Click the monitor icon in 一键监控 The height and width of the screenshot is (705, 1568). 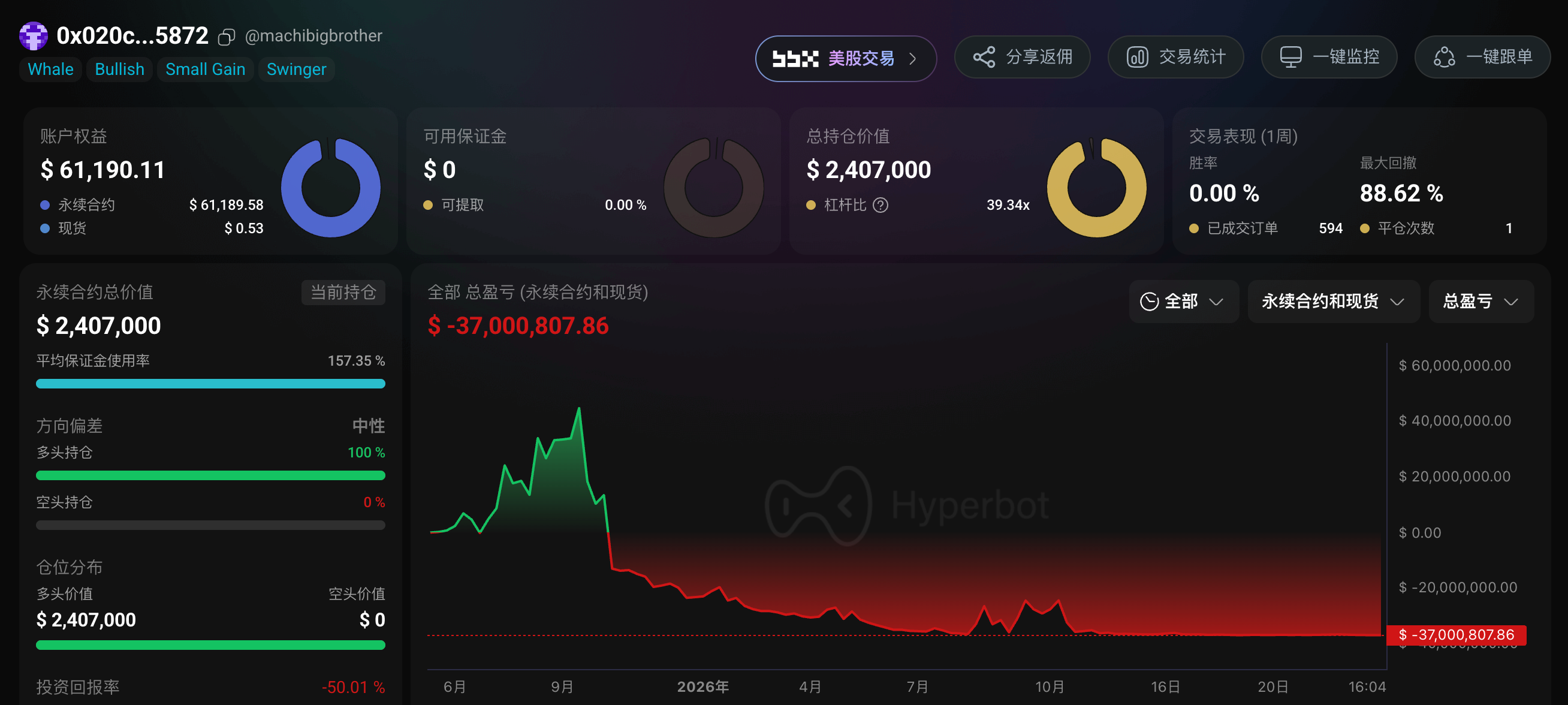(1290, 57)
